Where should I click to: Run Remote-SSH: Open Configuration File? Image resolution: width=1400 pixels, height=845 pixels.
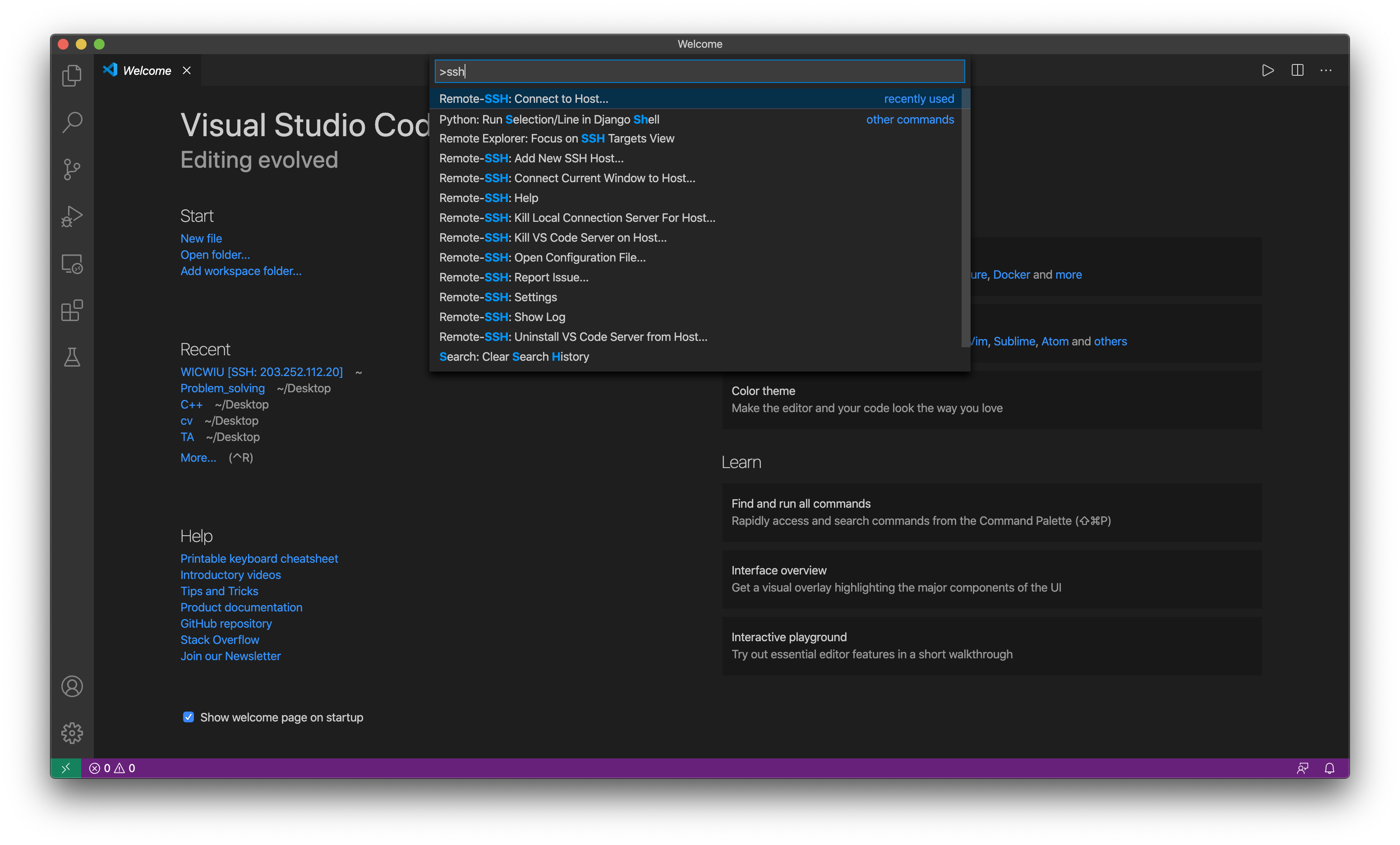(696, 258)
